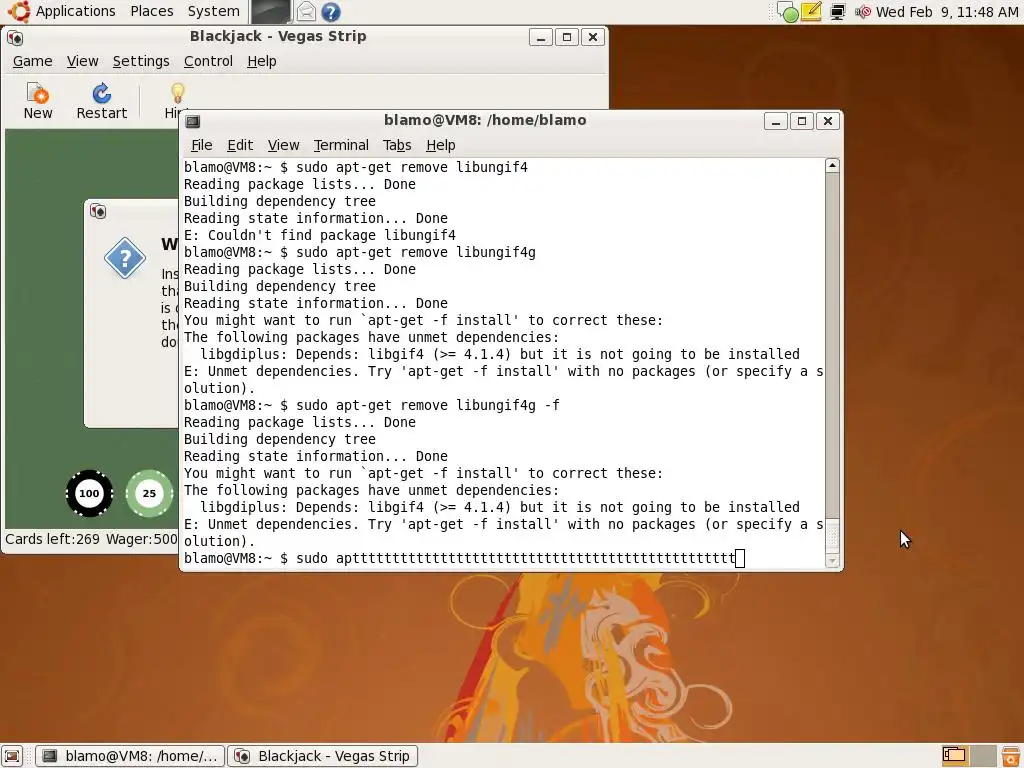
Task: Minimize the terminal window
Action: (775, 121)
